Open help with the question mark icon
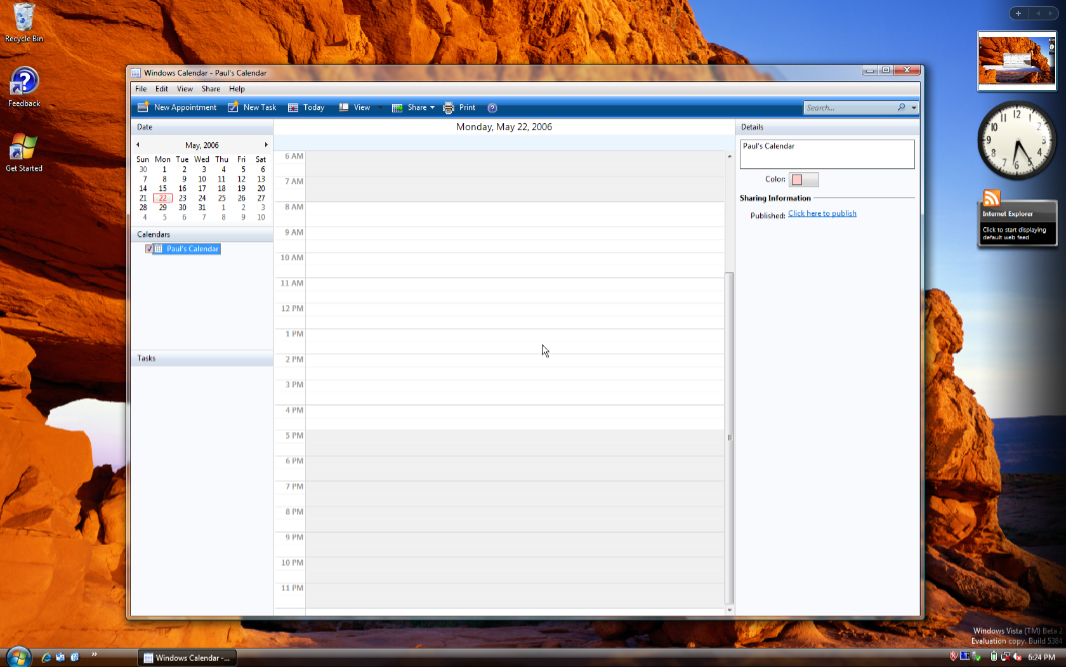 point(492,107)
